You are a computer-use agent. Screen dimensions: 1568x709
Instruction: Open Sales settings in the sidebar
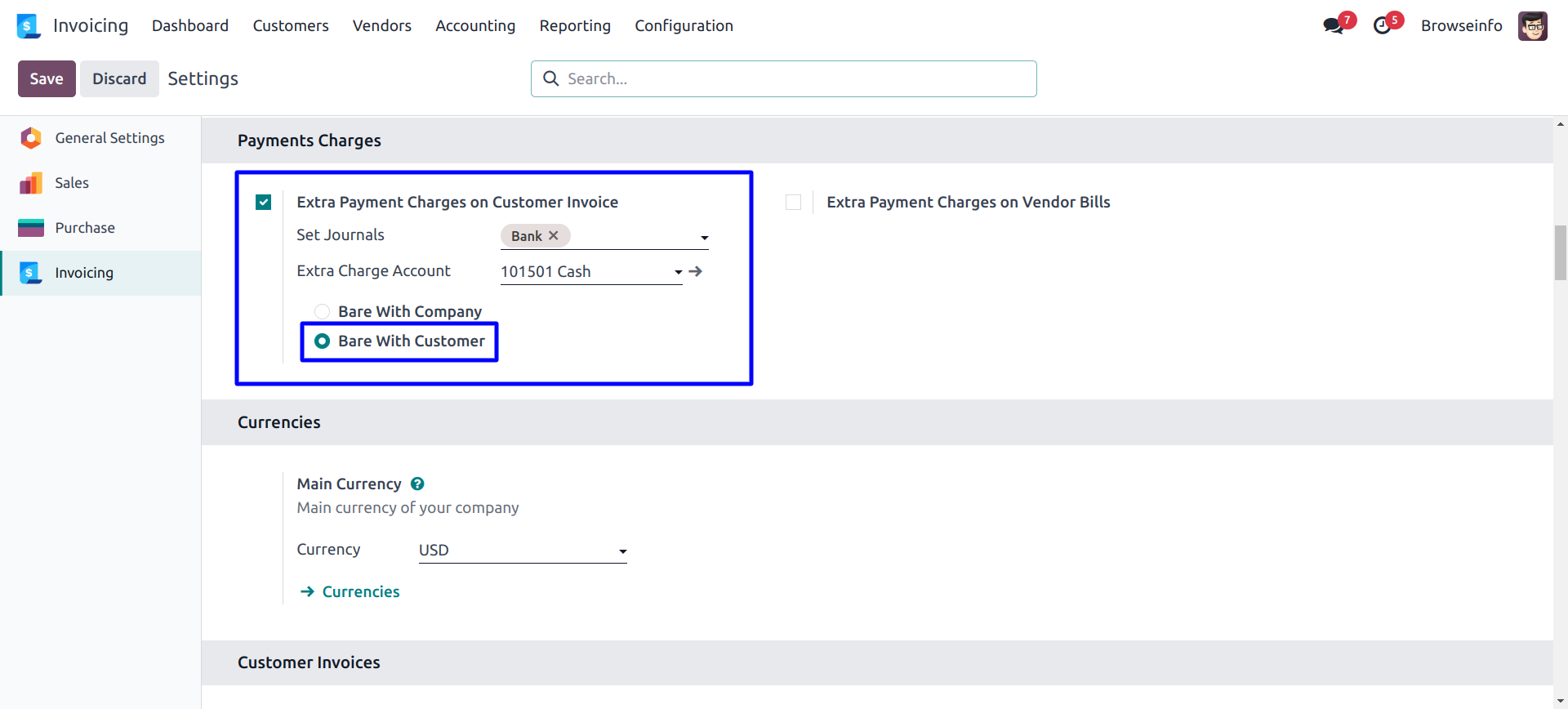72,183
